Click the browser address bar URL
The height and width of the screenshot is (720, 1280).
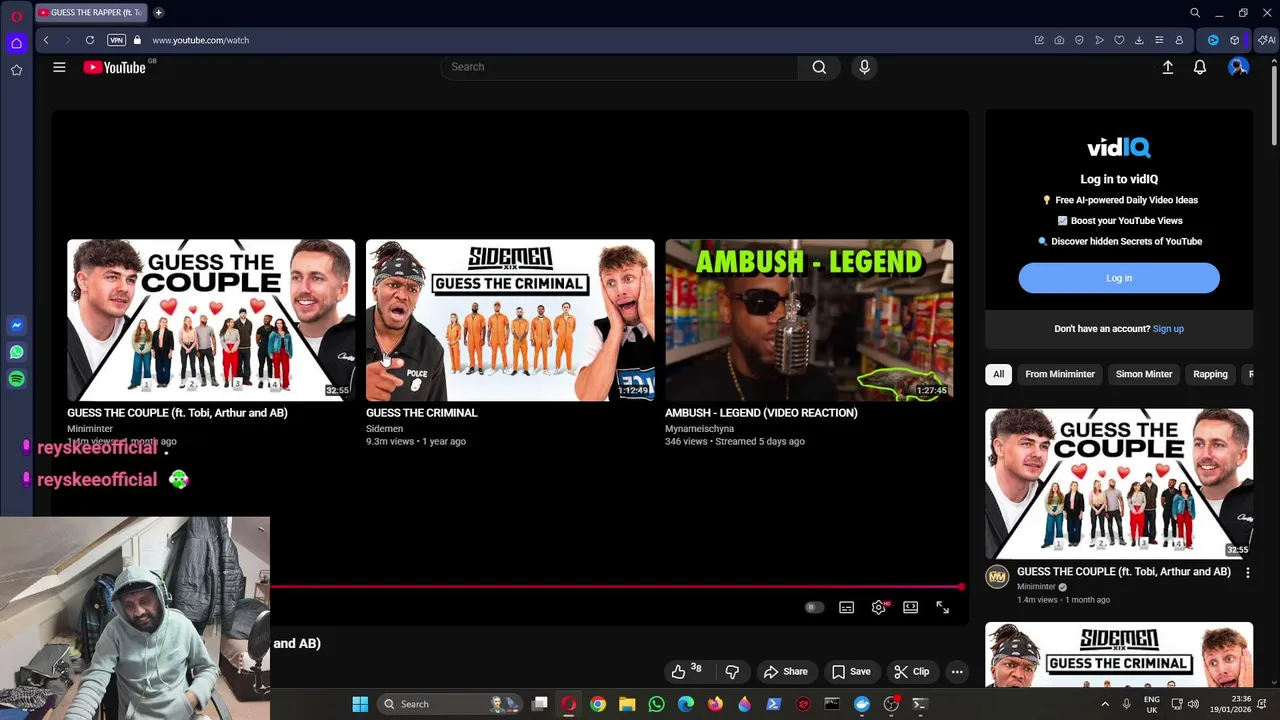tap(200, 40)
